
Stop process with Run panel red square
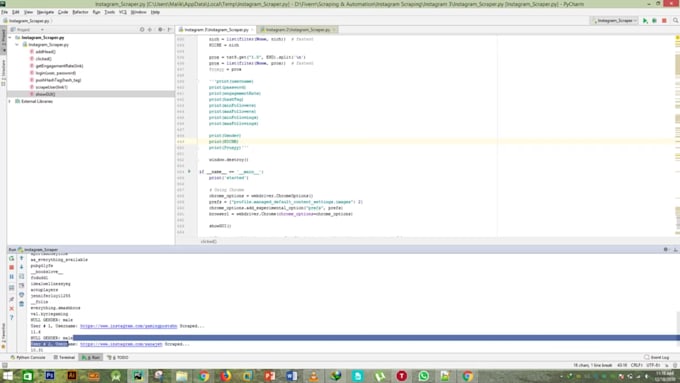12,268
